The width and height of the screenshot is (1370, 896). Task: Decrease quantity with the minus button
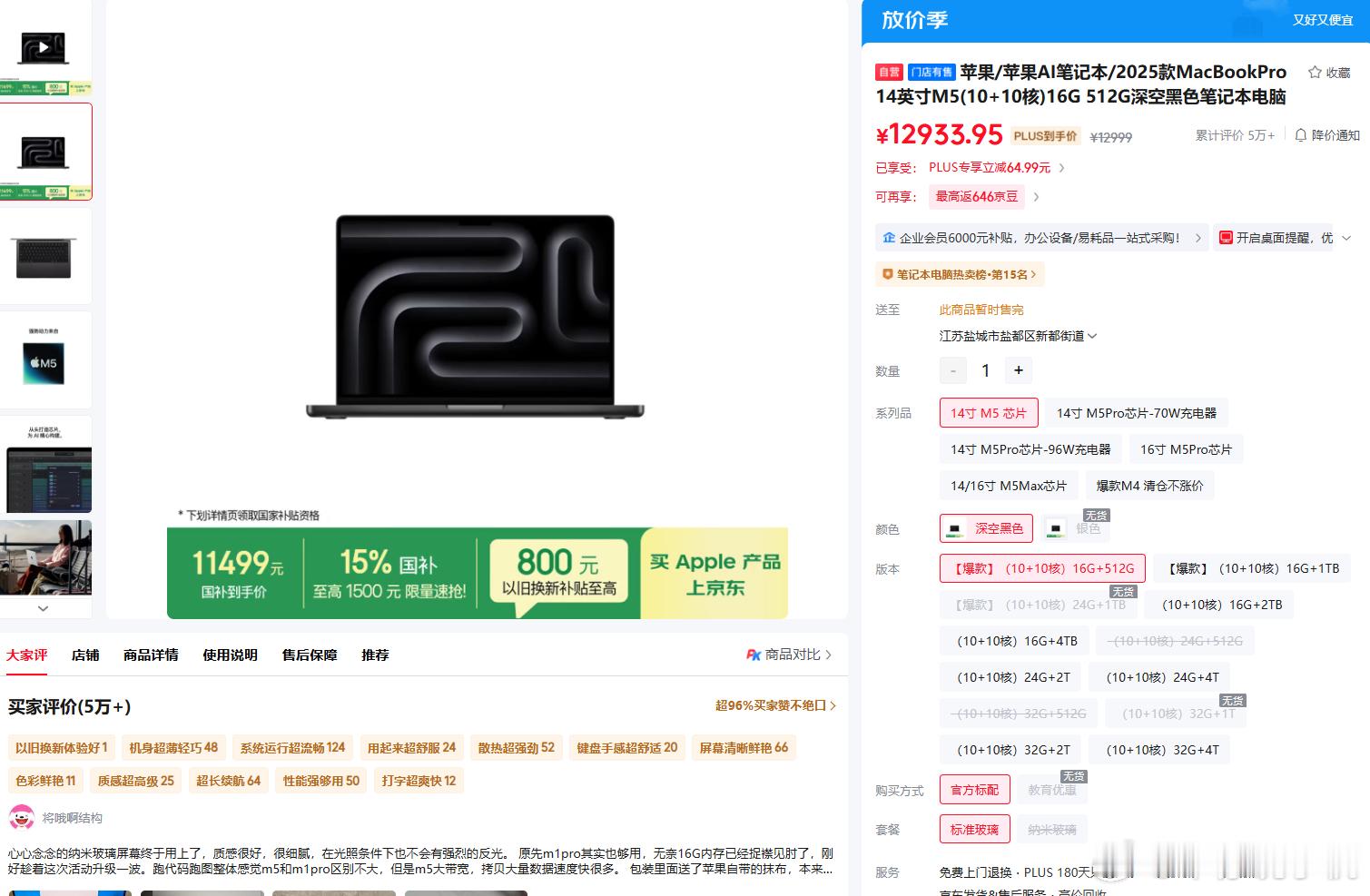pyautogui.click(x=952, y=370)
